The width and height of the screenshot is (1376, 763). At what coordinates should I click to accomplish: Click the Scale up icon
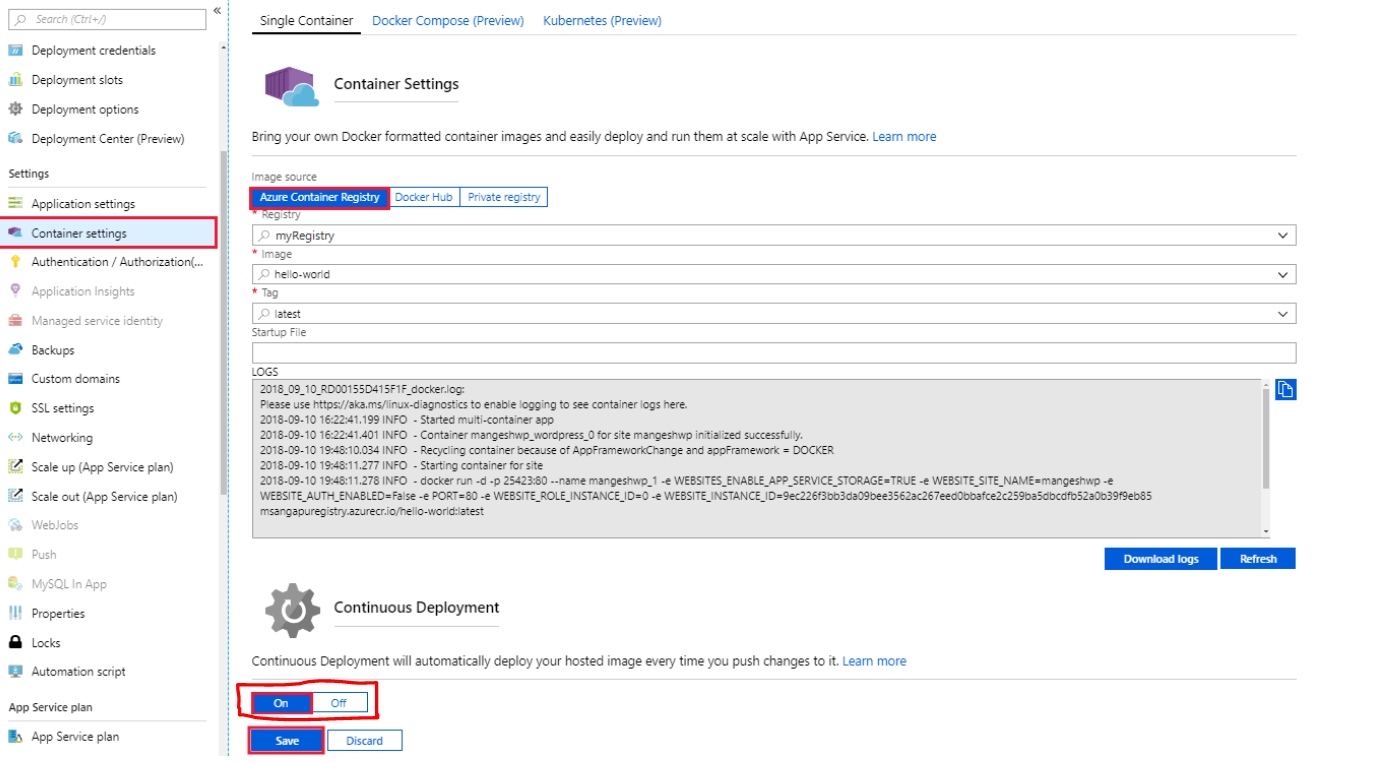coord(15,467)
